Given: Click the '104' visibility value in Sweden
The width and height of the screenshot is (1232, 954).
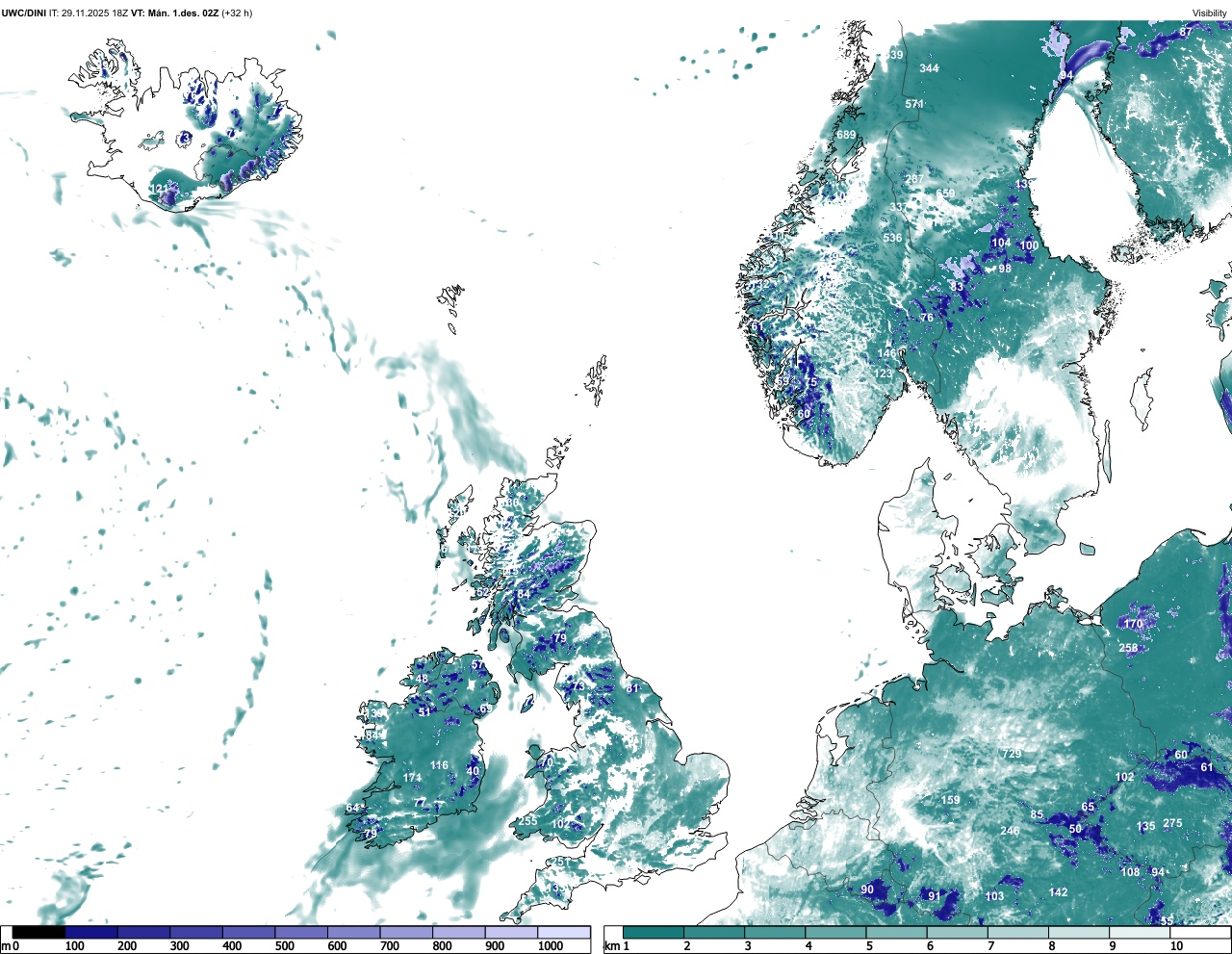Looking at the screenshot, I should click(1001, 243).
